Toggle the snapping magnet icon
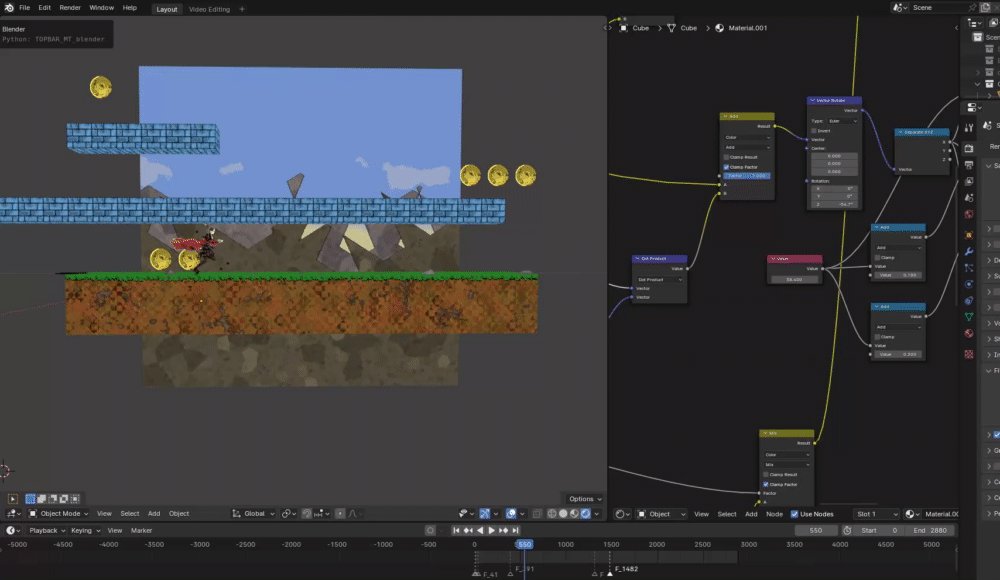This screenshot has width=1000, height=580. 307,514
